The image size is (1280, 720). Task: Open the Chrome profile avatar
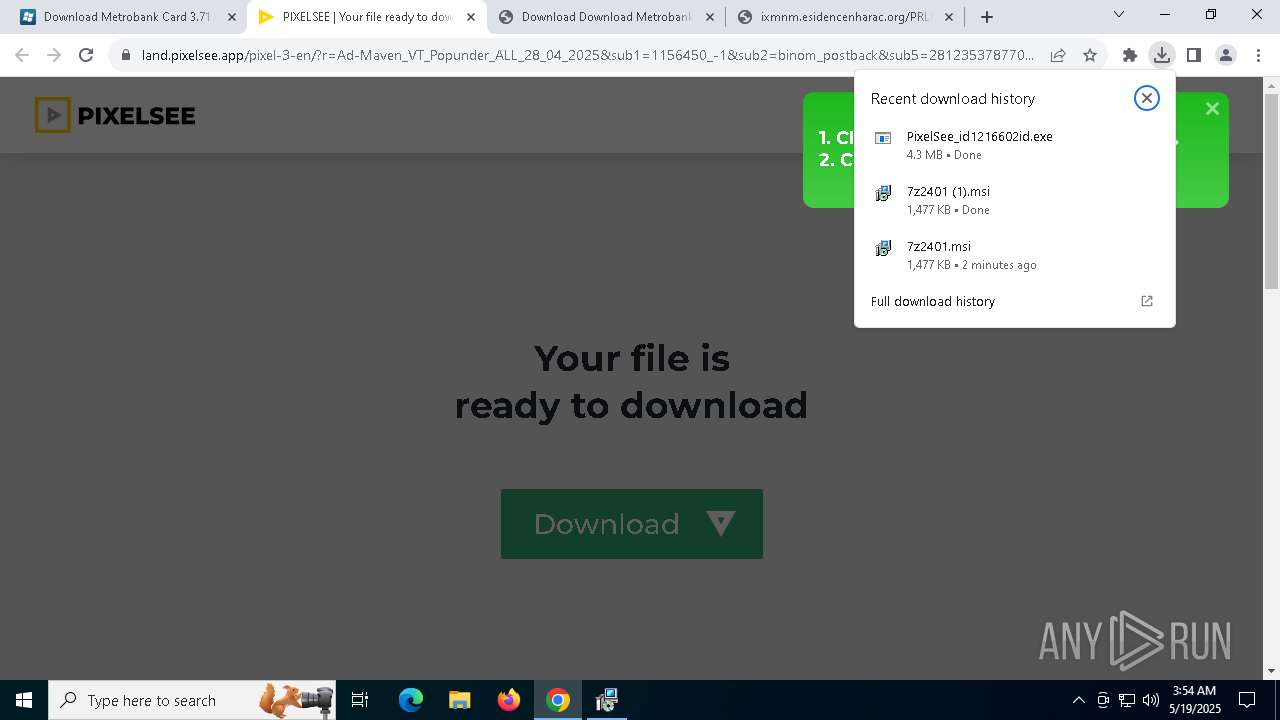click(x=1226, y=55)
